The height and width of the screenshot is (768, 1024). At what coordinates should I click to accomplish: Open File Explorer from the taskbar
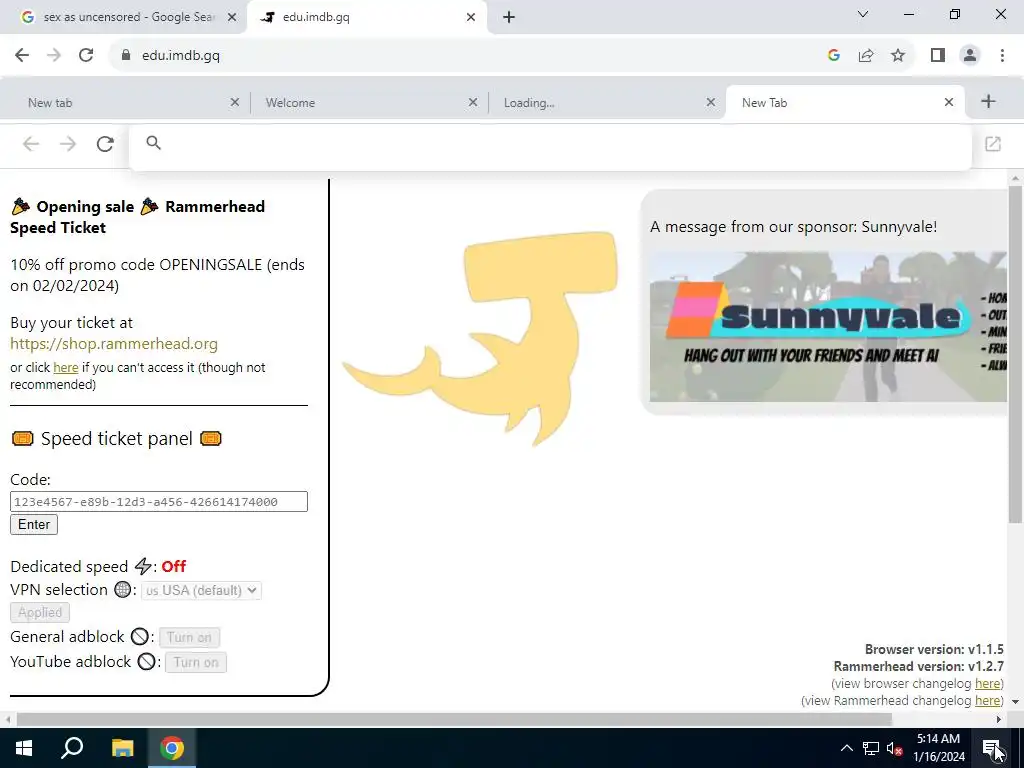[x=122, y=748]
